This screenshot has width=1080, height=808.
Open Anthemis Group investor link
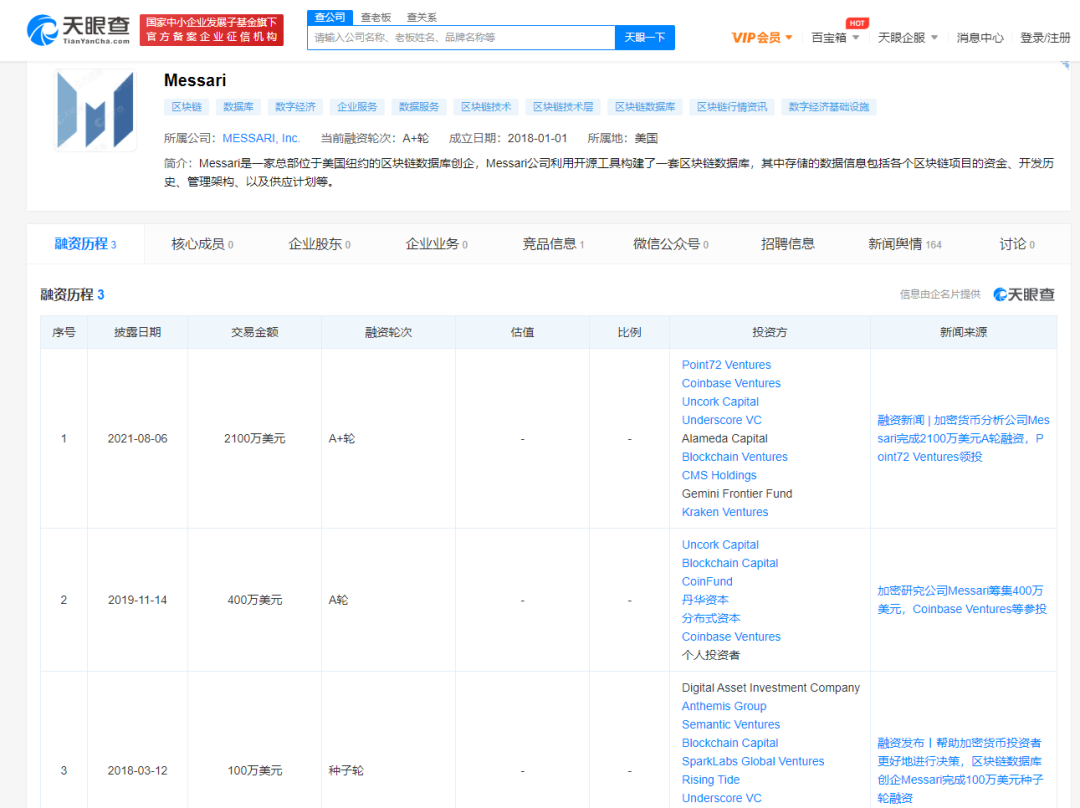[x=723, y=706]
